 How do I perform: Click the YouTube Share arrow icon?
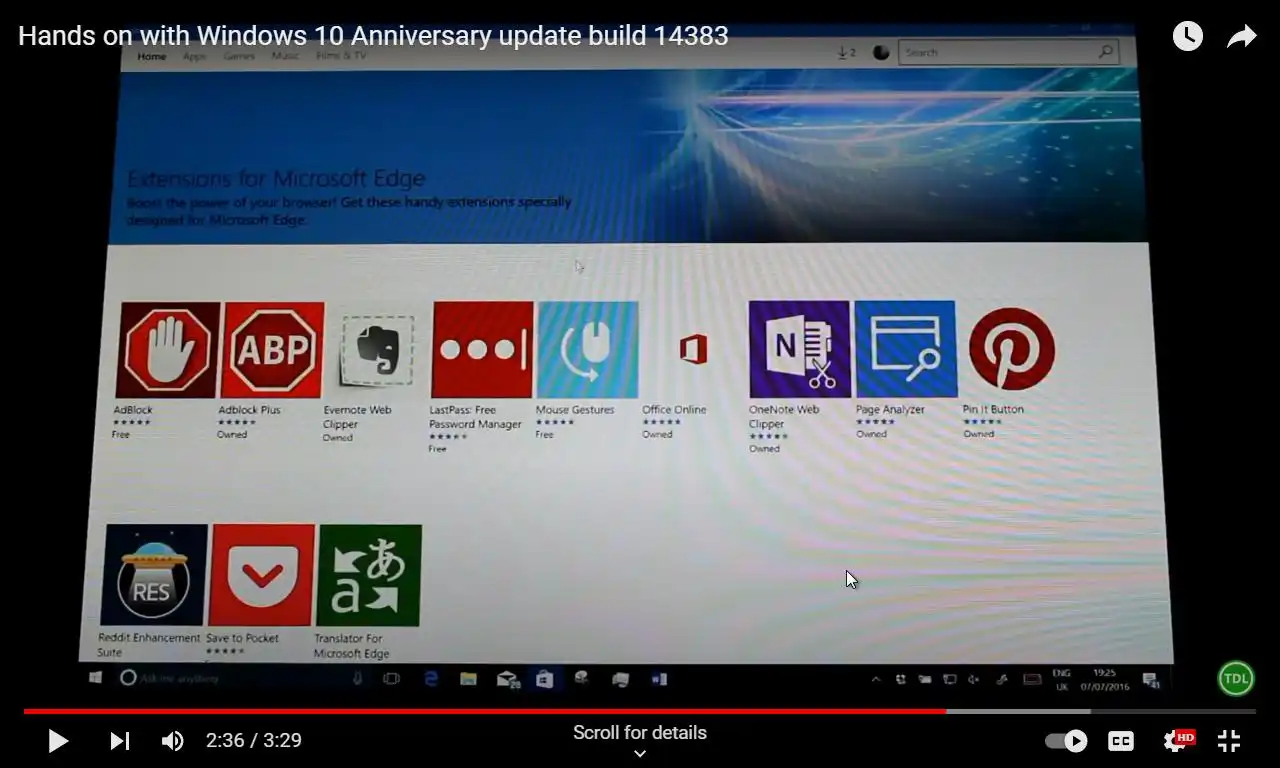click(1241, 37)
